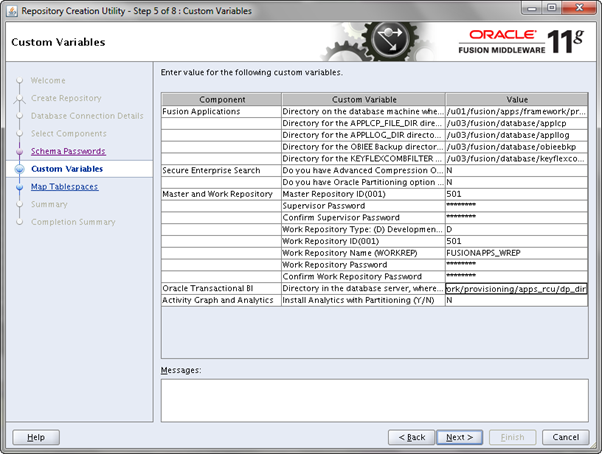Click the Confirm Supervisor Password value field

click(x=516, y=218)
